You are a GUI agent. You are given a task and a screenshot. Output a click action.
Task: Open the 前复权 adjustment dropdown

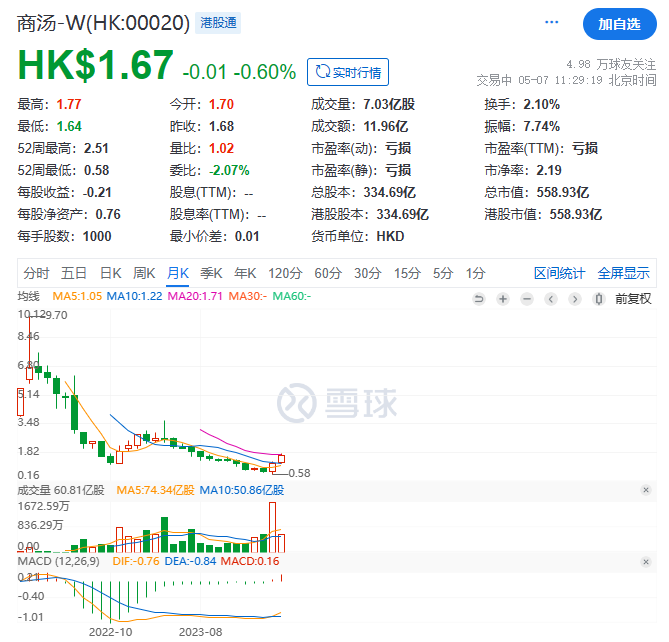(x=633, y=299)
